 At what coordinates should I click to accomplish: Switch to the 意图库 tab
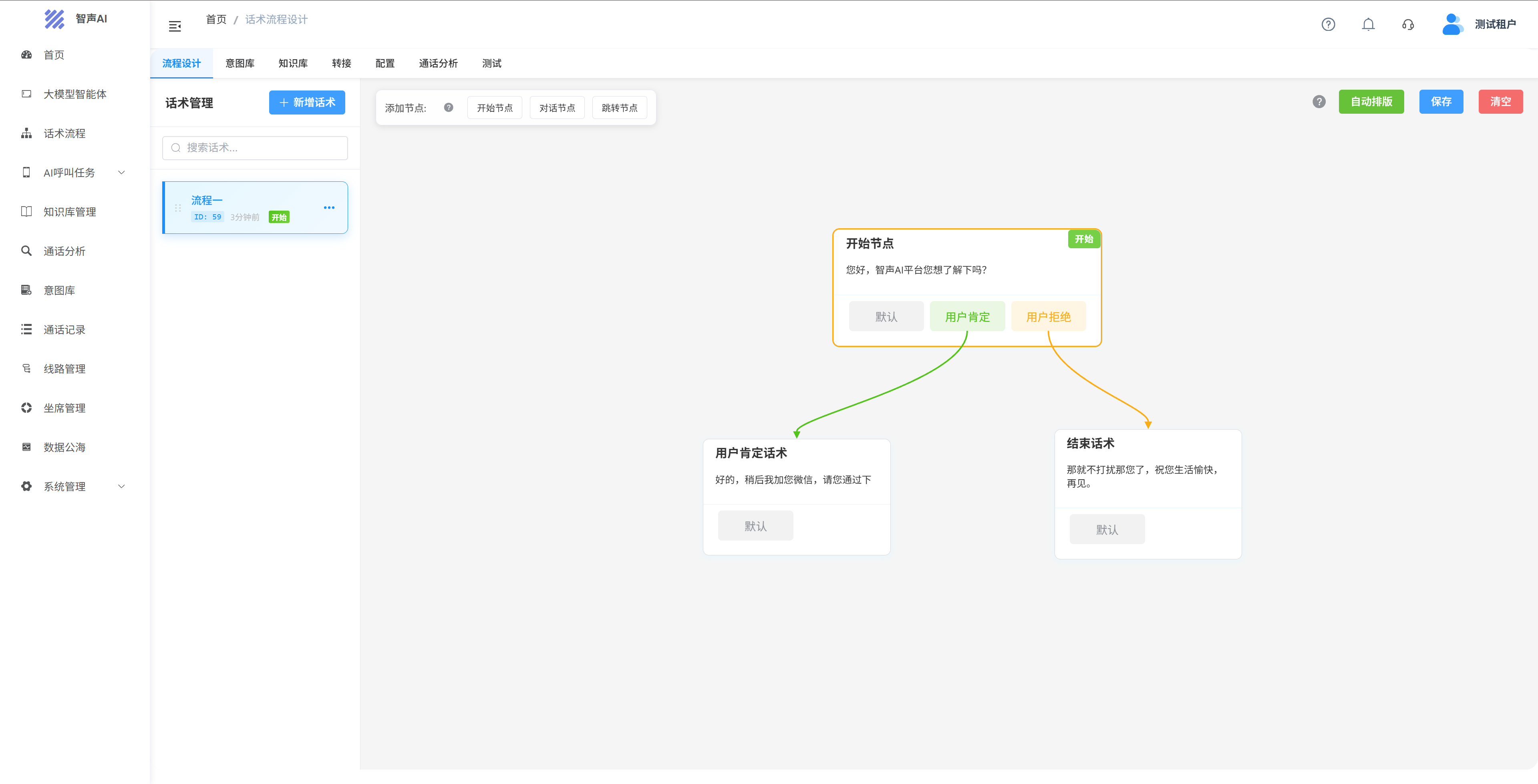click(240, 63)
